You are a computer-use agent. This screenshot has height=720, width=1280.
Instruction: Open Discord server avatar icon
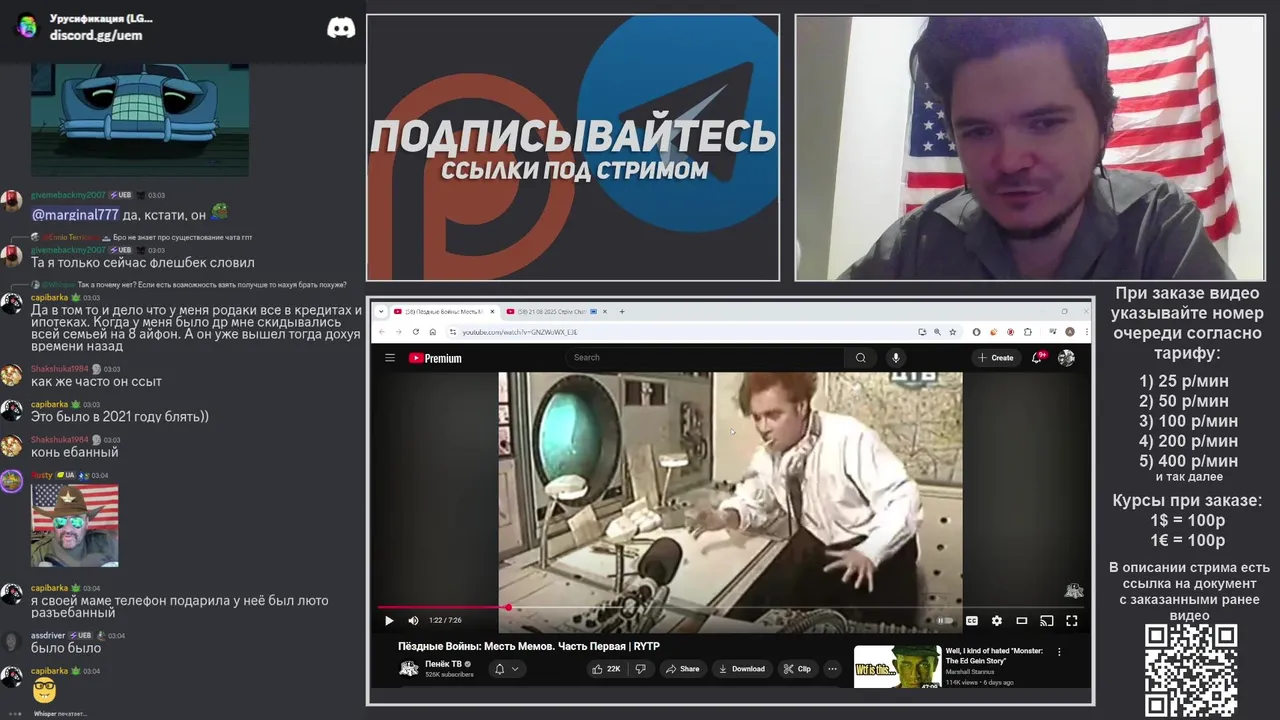click(x=28, y=27)
